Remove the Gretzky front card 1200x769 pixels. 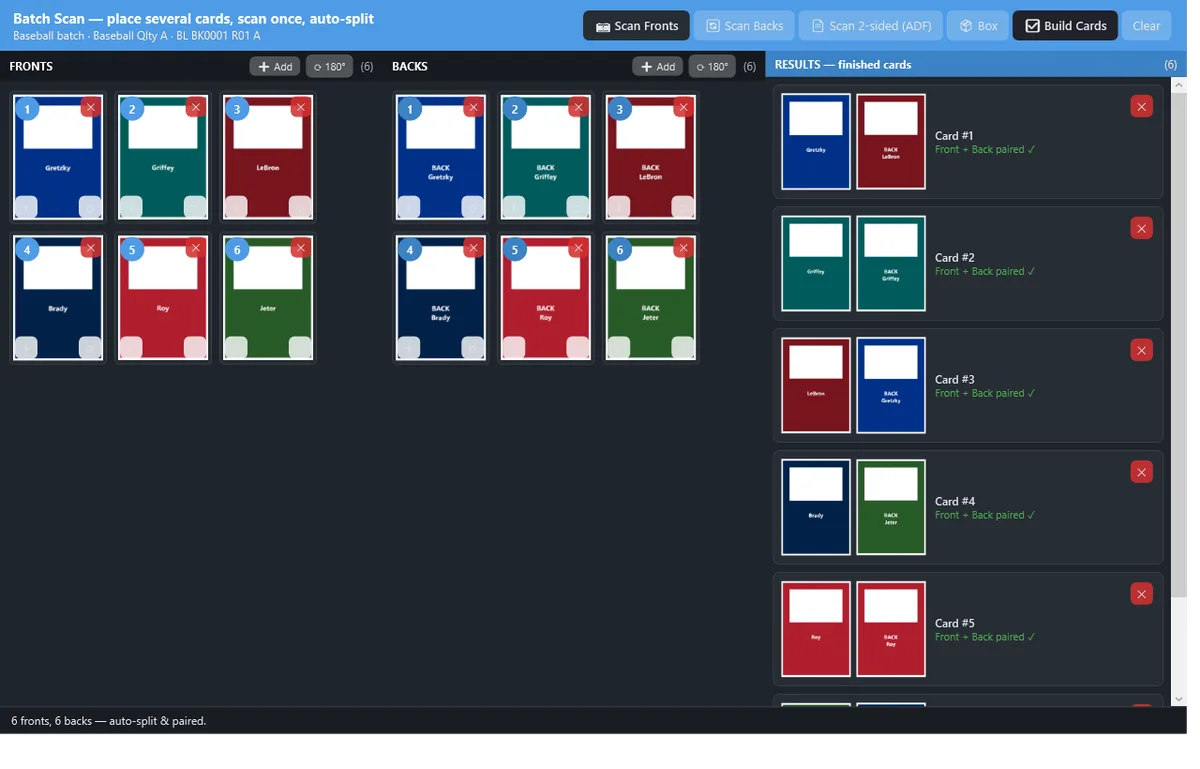[x=91, y=107]
